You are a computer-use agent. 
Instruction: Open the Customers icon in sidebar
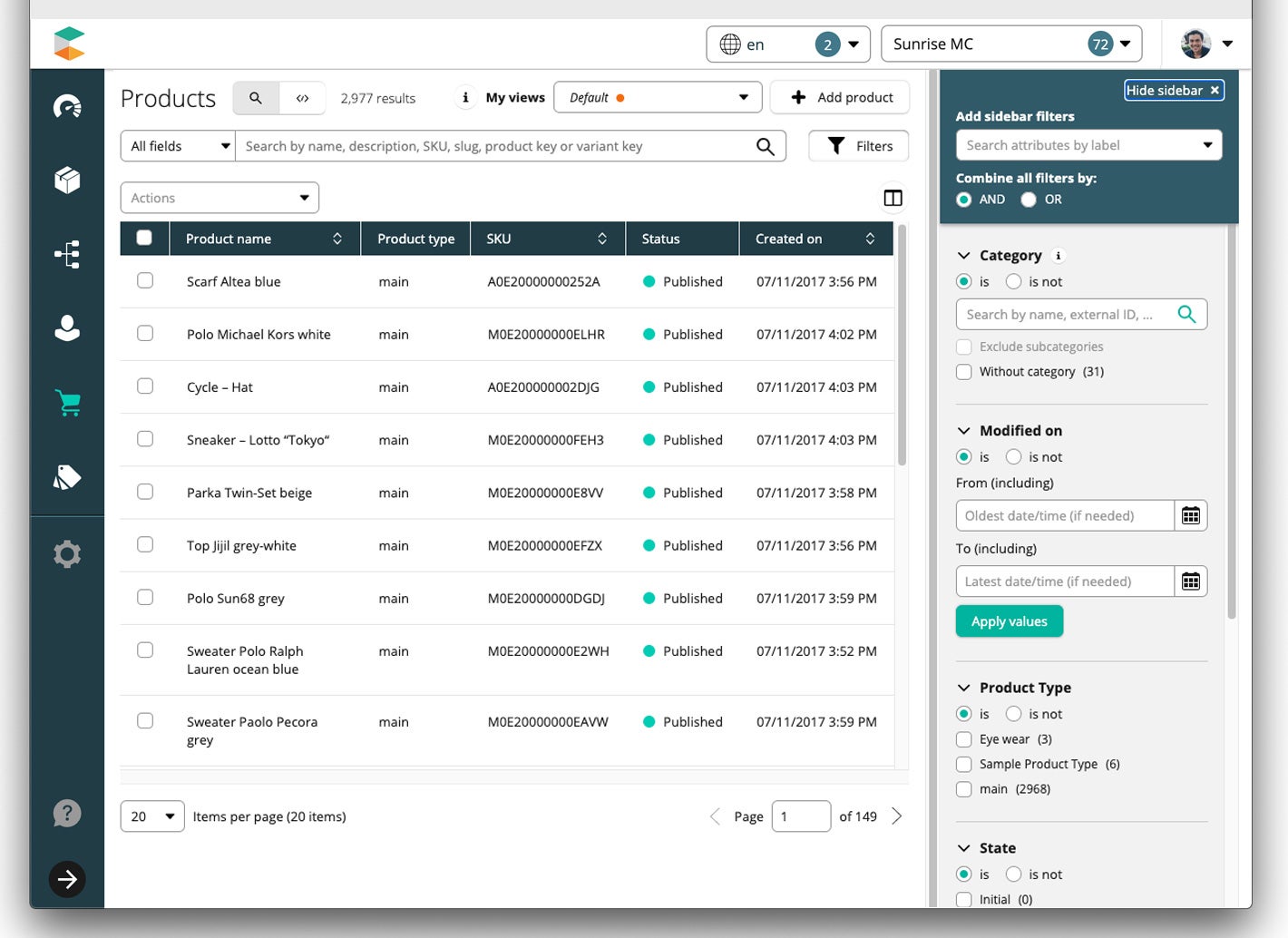tap(67, 327)
